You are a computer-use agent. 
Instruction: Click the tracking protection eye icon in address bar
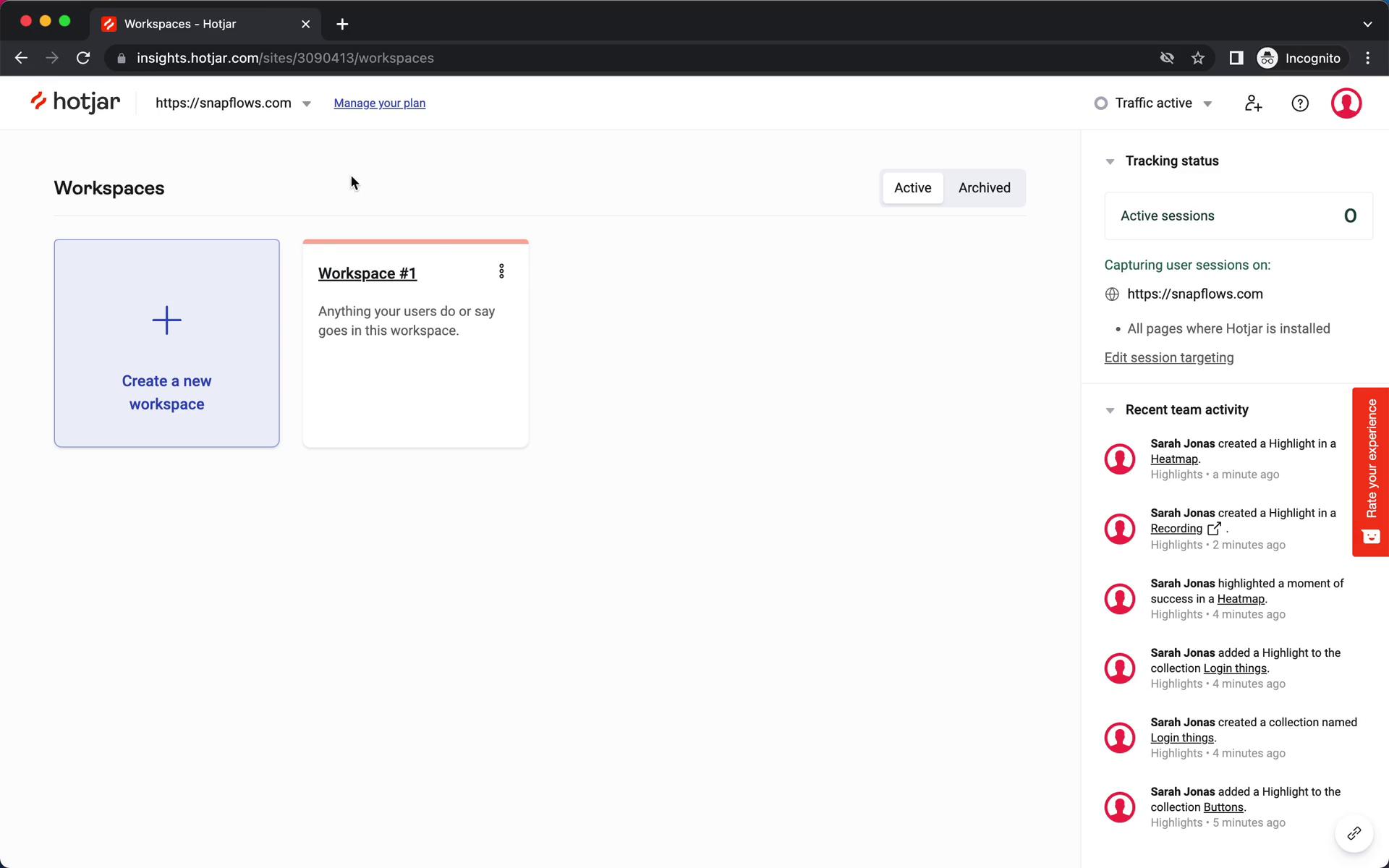[x=1167, y=58]
